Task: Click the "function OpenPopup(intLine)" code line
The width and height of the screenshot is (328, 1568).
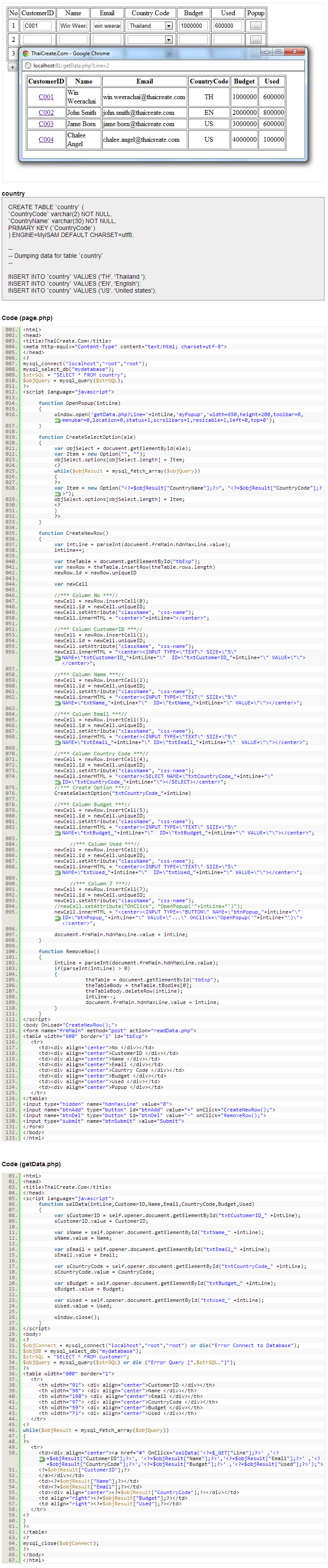Action: [79, 403]
